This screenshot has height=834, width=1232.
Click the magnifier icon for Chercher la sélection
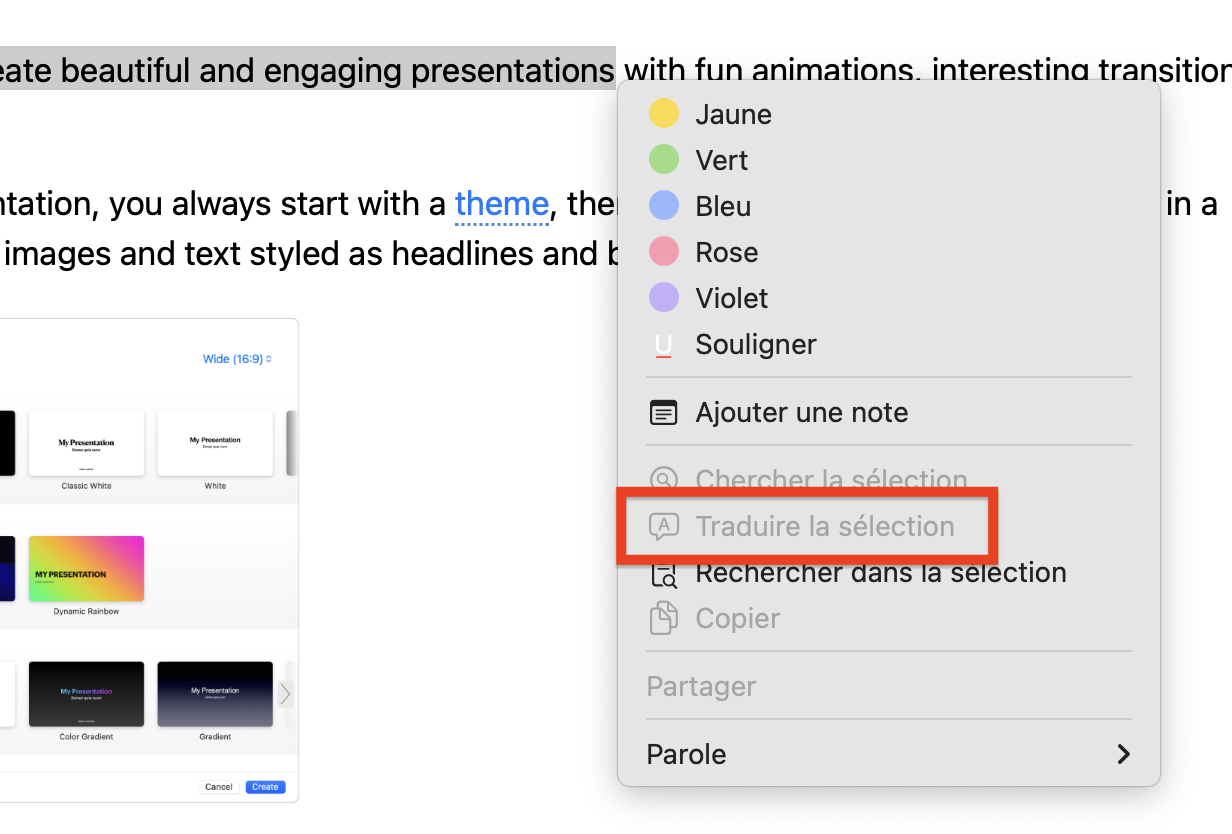[x=664, y=480]
